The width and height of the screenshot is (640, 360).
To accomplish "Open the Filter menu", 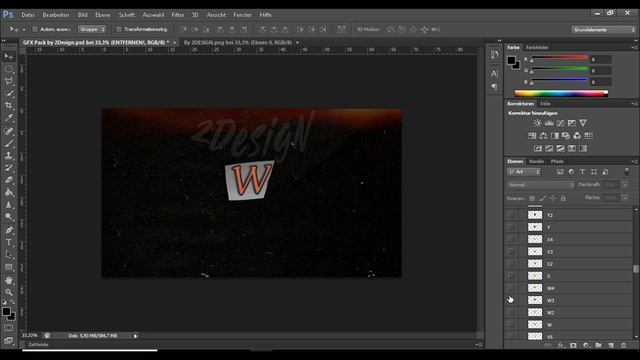I will [178, 15].
